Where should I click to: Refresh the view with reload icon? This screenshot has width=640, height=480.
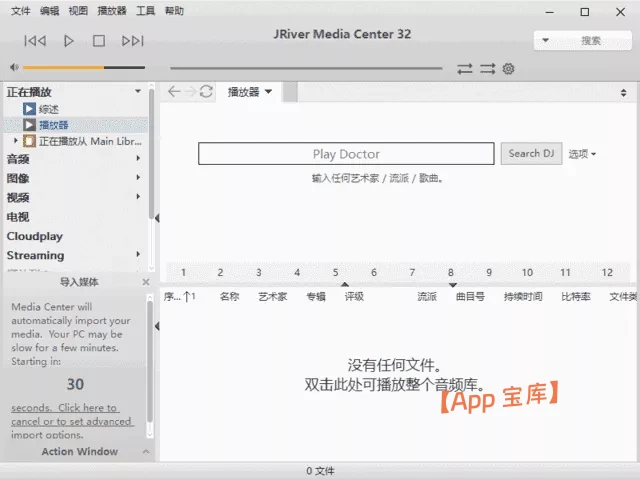pyautogui.click(x=206, y=91)
